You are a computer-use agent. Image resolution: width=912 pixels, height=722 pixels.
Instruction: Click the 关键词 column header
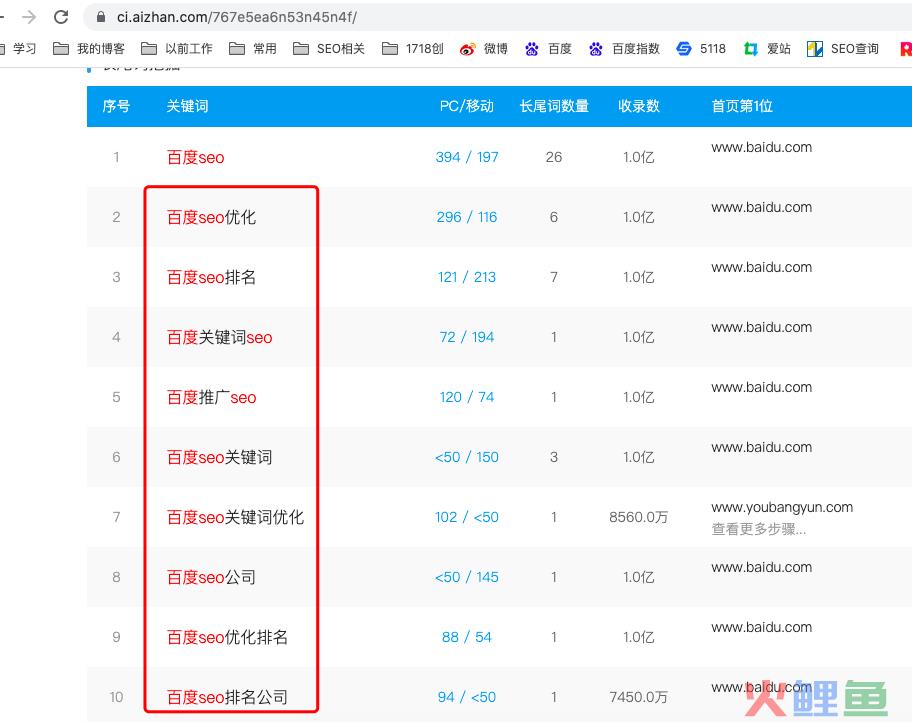coord(187,106)
